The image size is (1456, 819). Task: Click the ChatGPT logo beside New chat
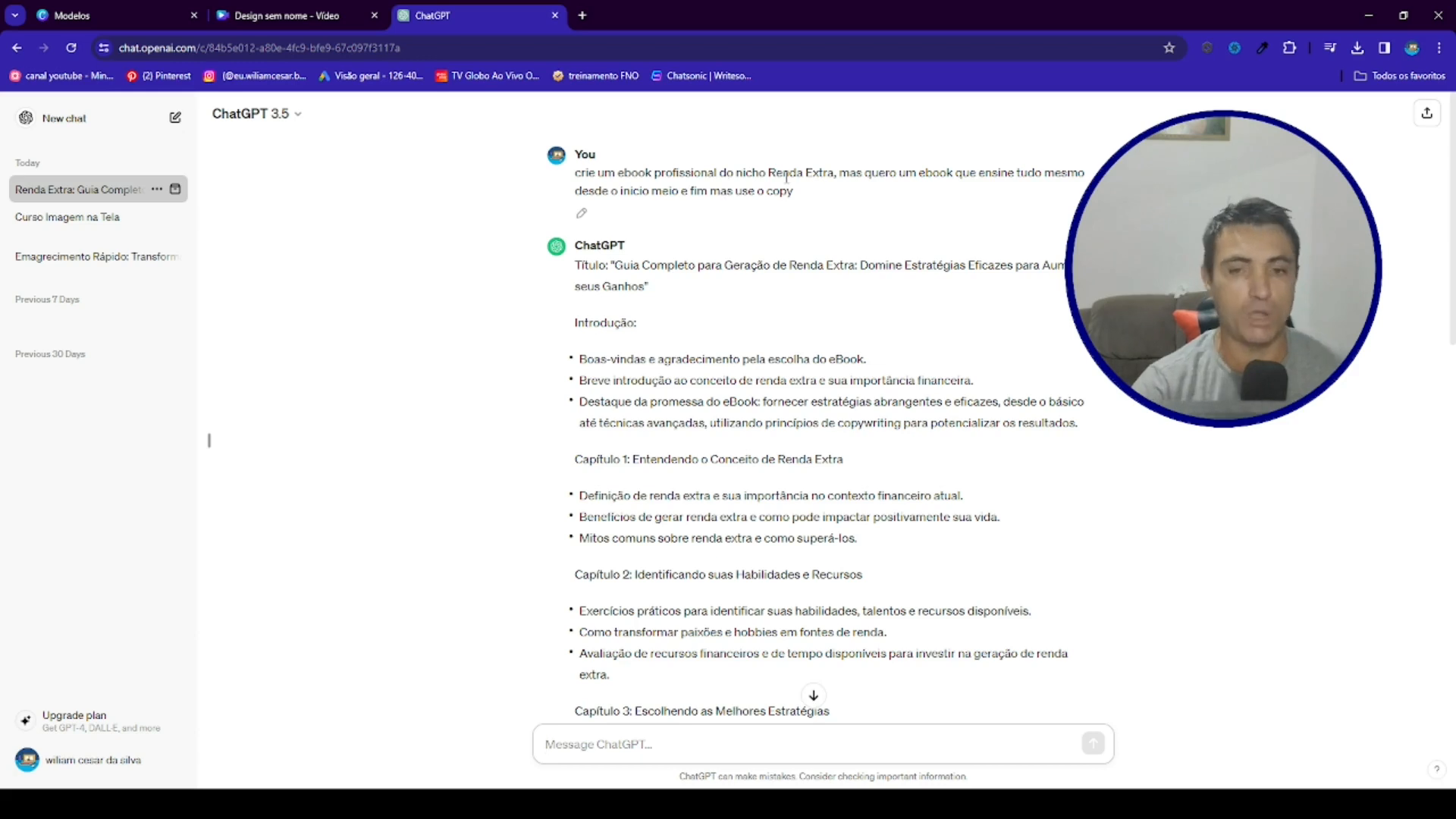[26, 118]
